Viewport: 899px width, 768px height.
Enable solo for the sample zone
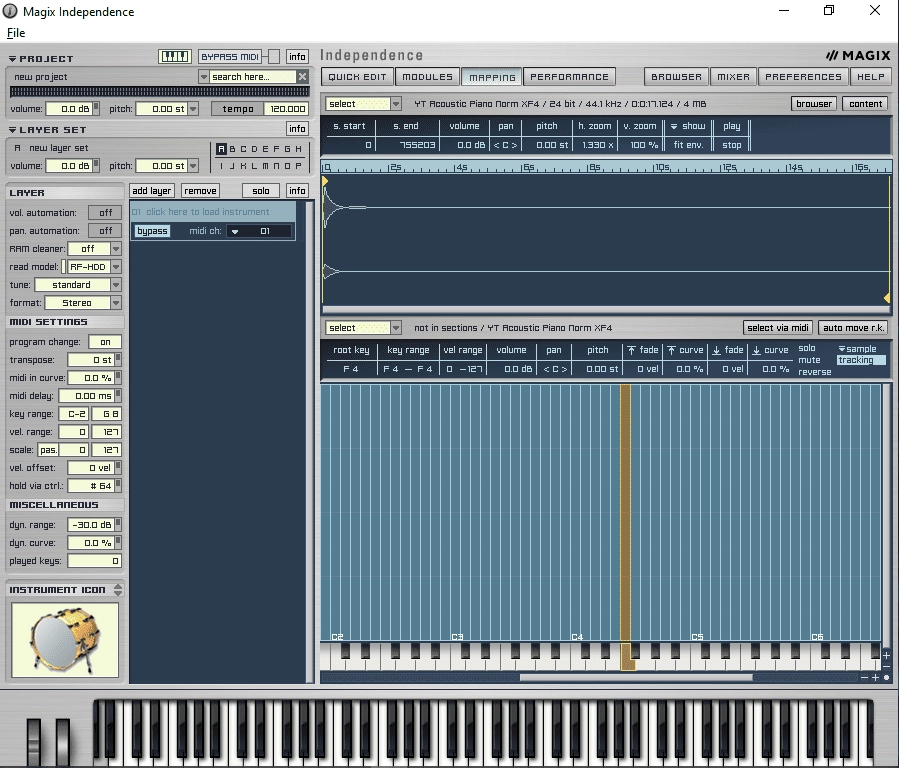[807, 348]
